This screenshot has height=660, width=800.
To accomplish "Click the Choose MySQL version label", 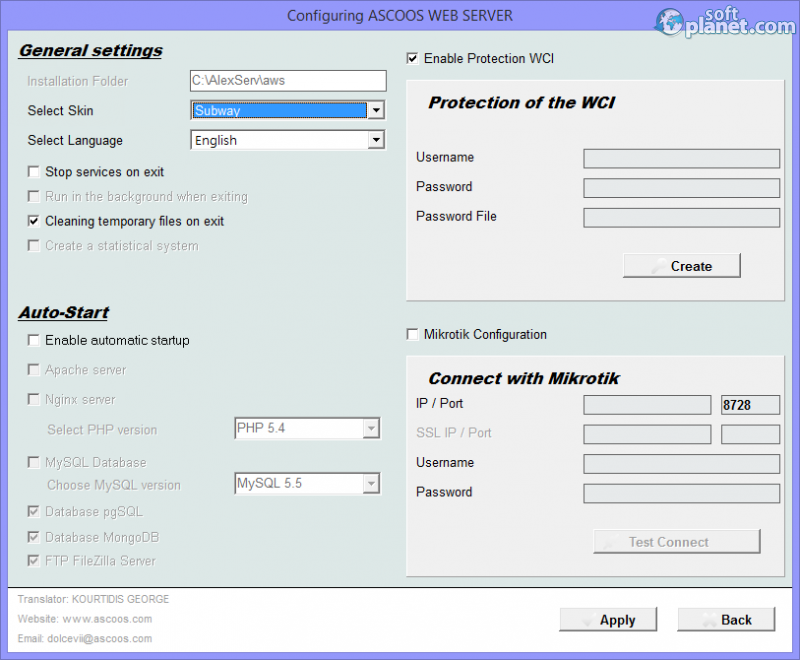I will pos(114,485).
